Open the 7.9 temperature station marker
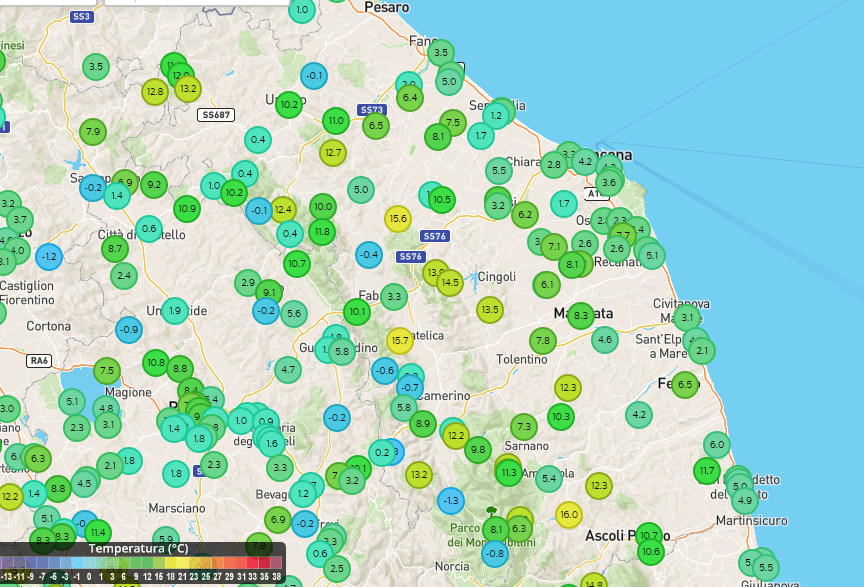 click(x=93, y=131)
